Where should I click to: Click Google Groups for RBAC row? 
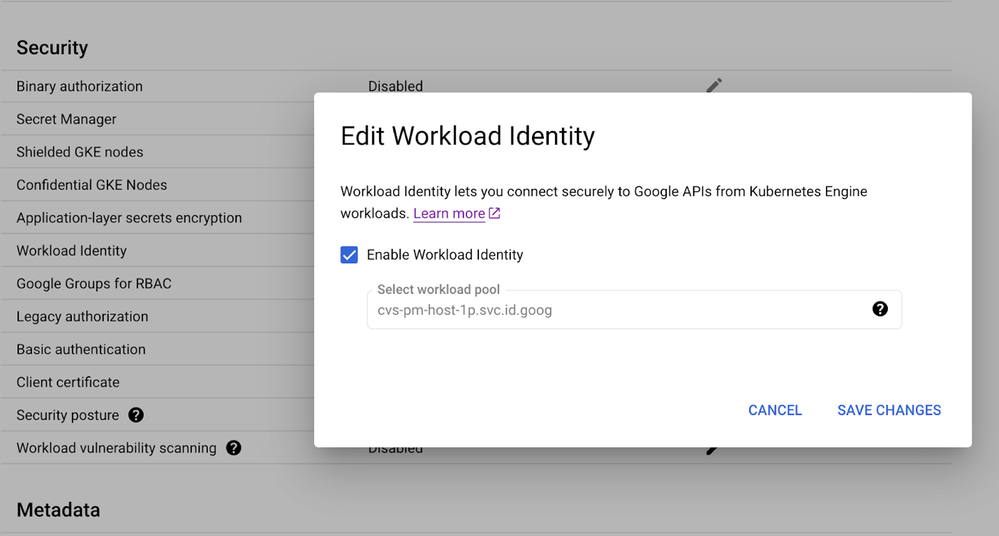pyautogui.click(x=94, y=284)
